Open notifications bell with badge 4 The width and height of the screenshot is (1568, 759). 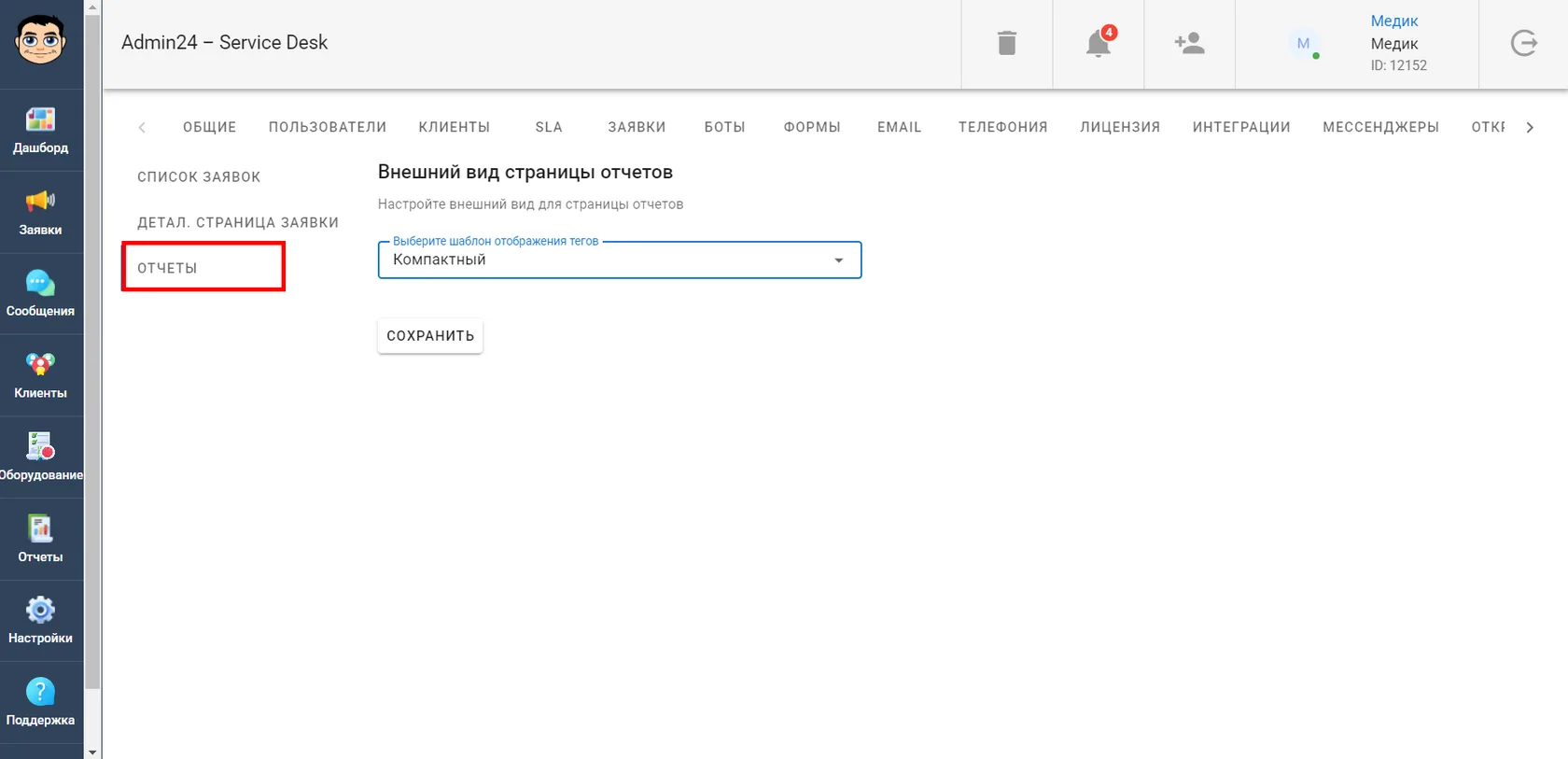click(x=1099, y=43)
